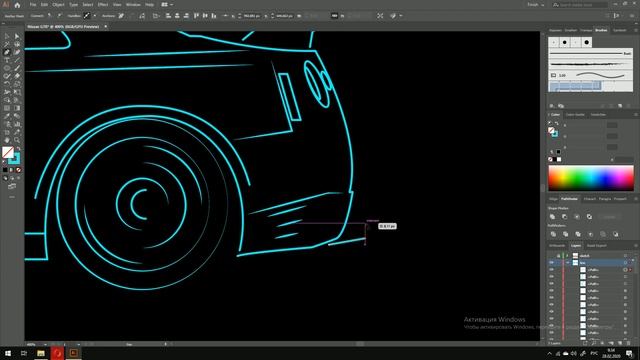Viewport: 640px width, 360px height.
Task: Open the File menu
Action: 33,5
